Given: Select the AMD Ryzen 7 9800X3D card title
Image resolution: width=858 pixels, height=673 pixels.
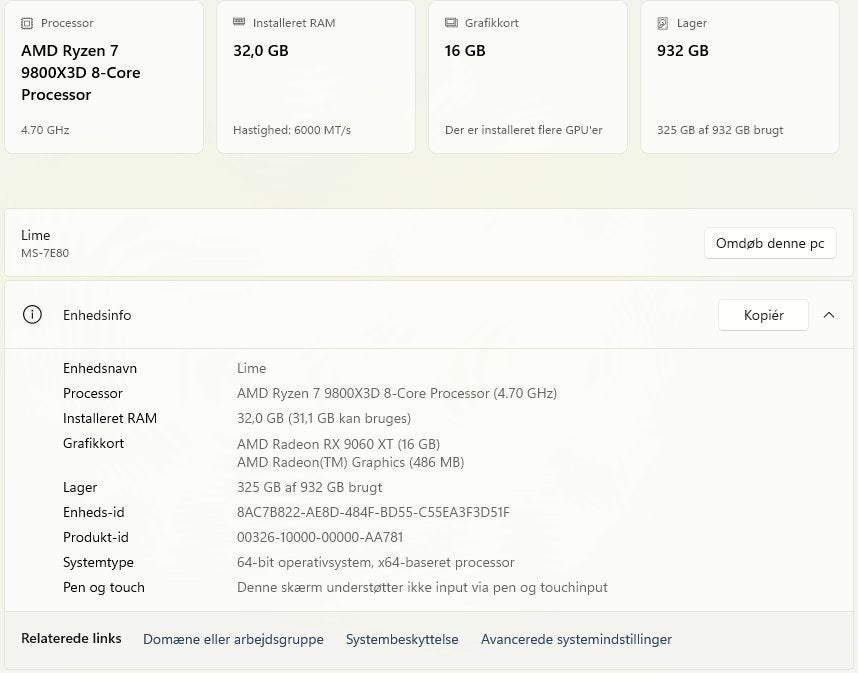Looking at the screenshot, I should (81, 73).
